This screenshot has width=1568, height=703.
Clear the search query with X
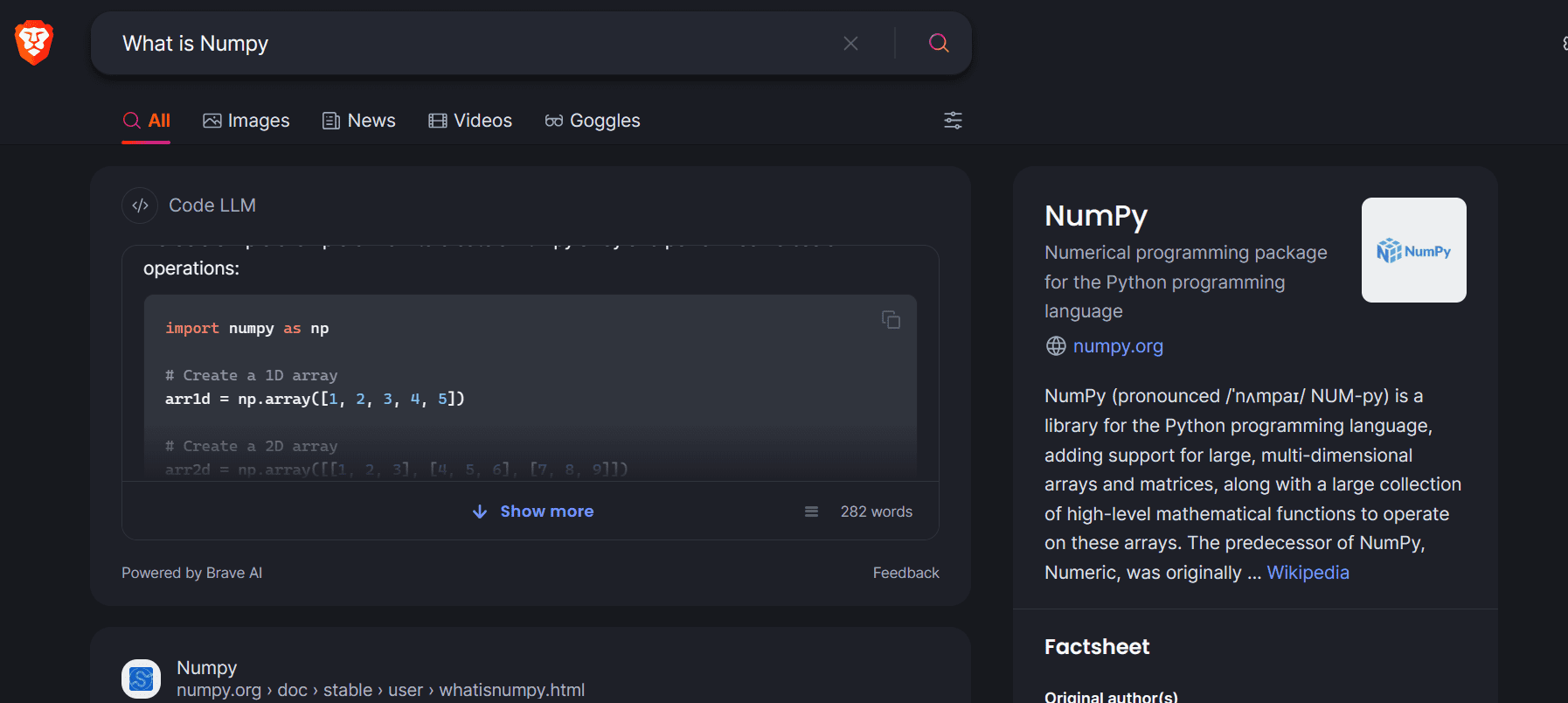[x=850, y=44]
